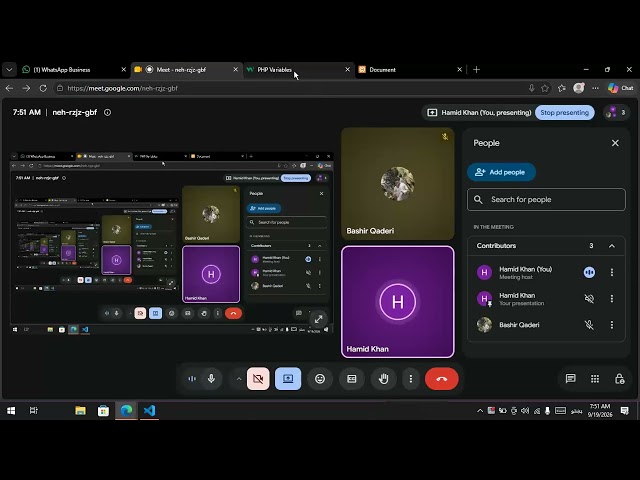Expand audio settings chevron near camera
The width and height of the screenshot is (640, 480).
pyautogui.click(x=239, y=379)
